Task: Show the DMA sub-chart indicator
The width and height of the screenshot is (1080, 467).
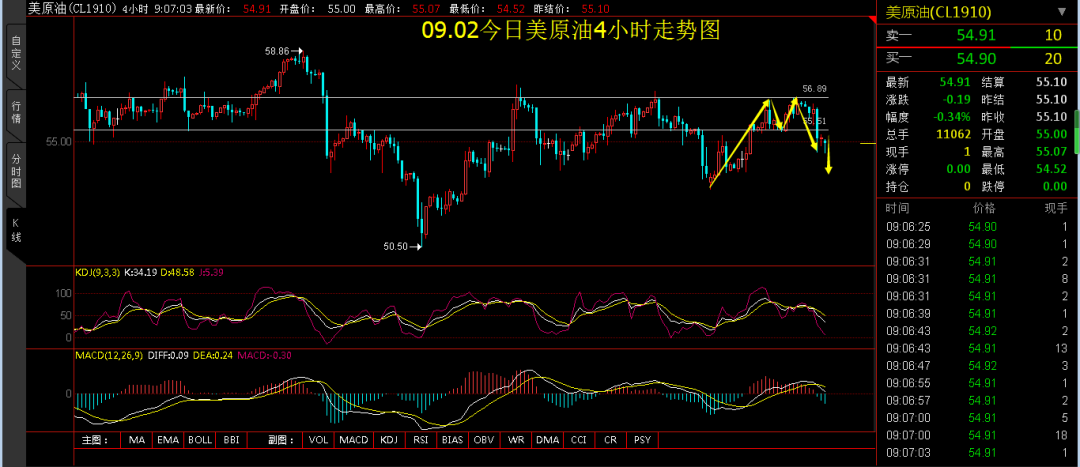Action: coord(548,439)
